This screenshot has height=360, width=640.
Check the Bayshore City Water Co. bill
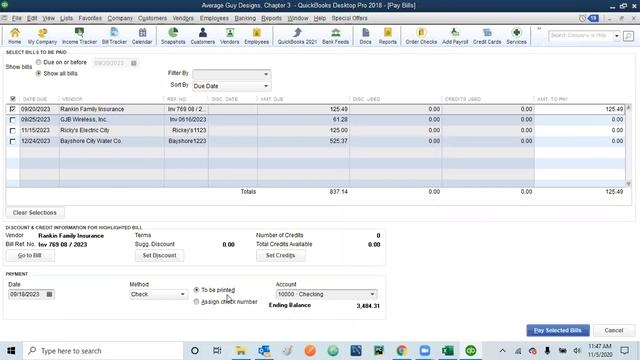click(x=13, y=141)
